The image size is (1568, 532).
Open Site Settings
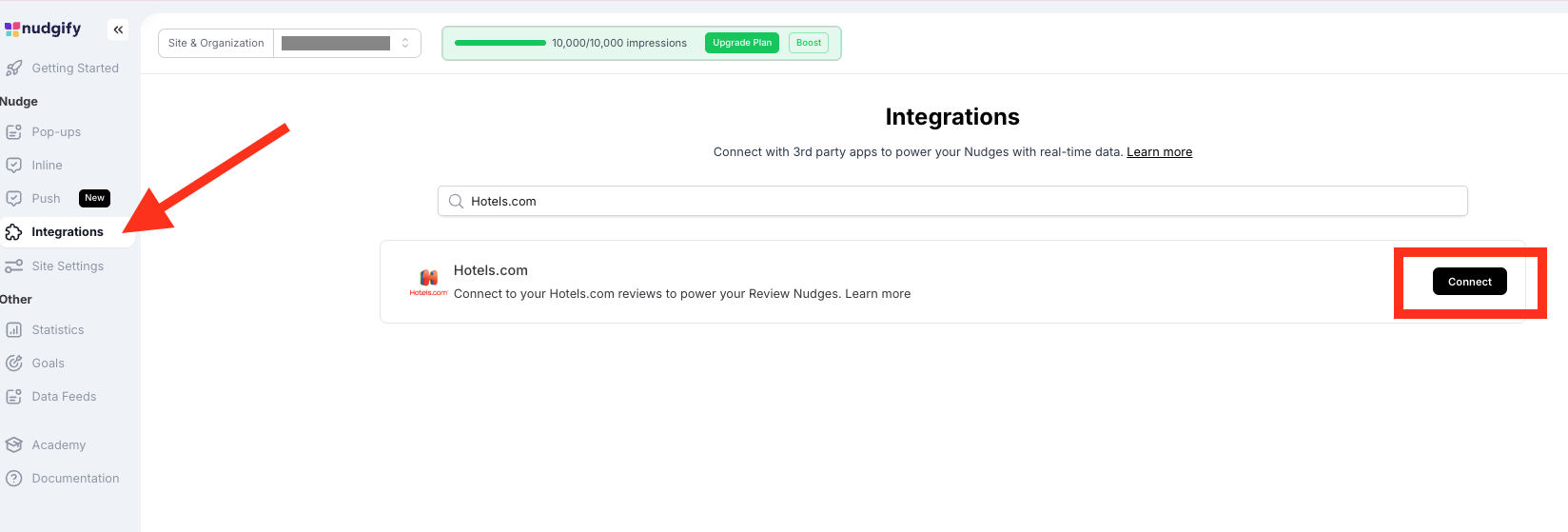coord(68,266)
